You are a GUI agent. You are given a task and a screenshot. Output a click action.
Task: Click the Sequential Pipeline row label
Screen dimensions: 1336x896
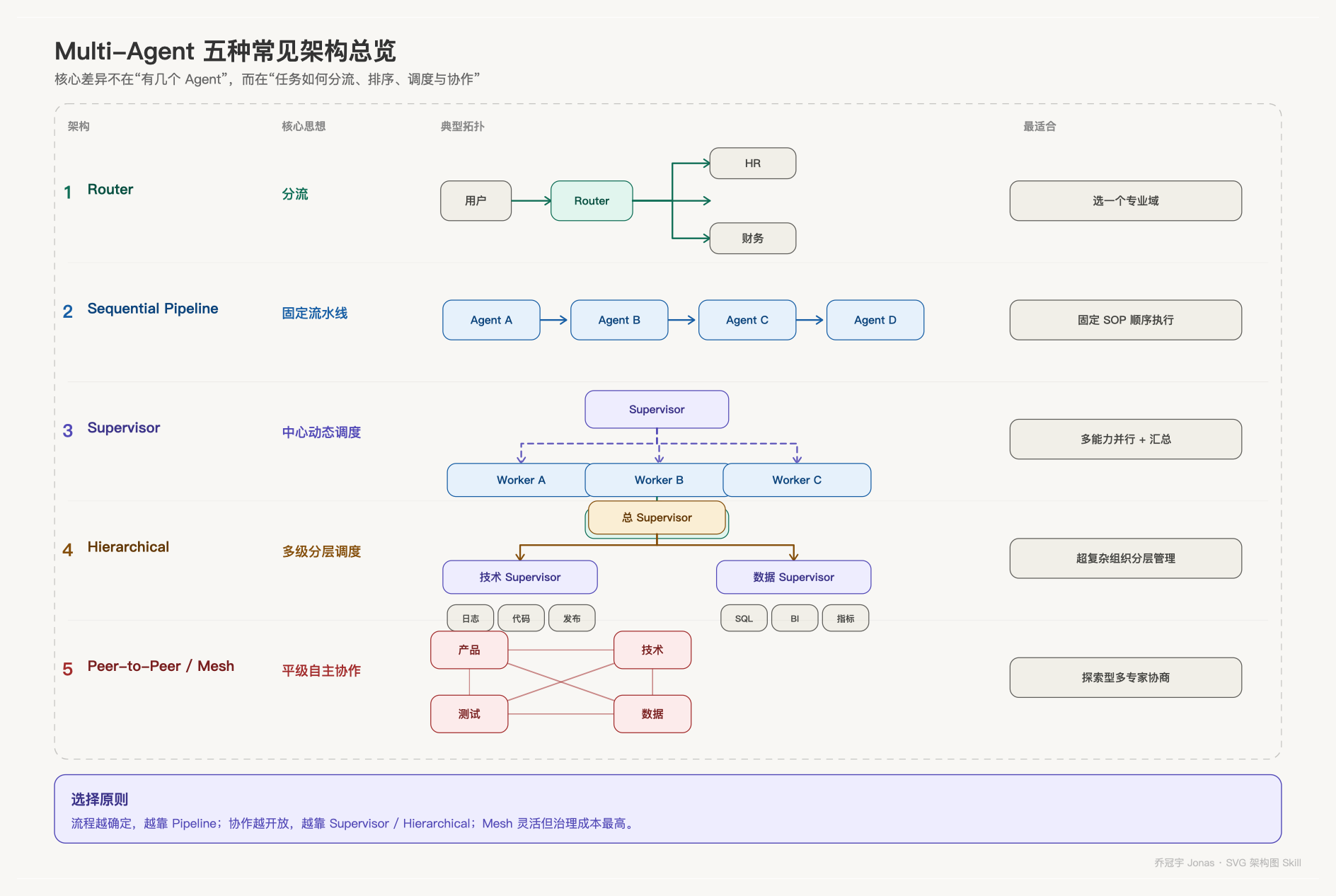153,309
